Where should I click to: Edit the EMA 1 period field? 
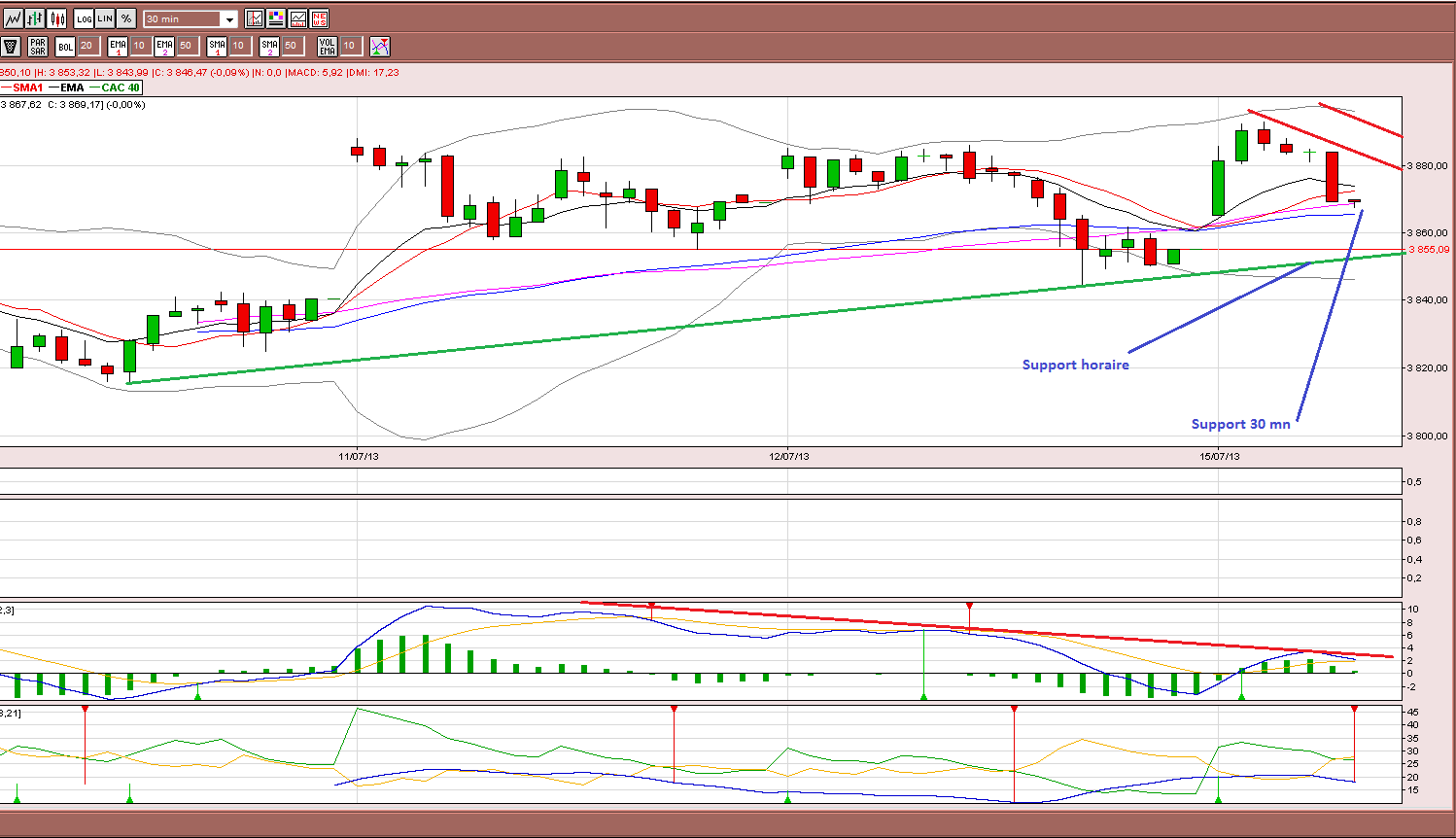tap(140, 46)
